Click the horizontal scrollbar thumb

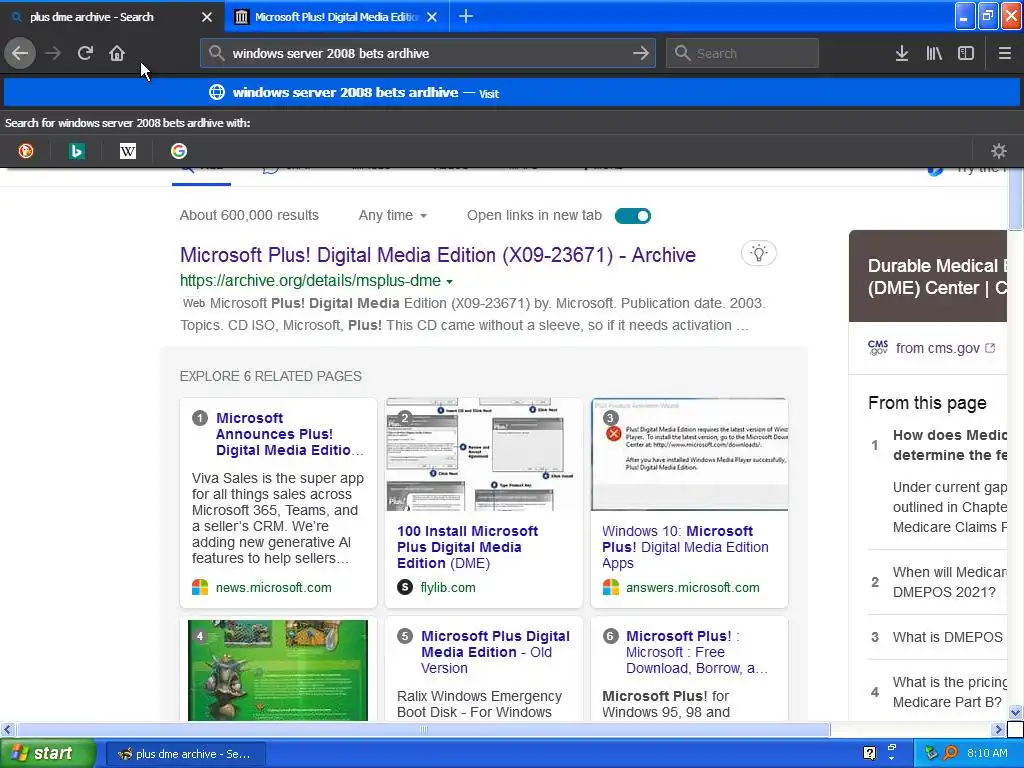(423, 729)
